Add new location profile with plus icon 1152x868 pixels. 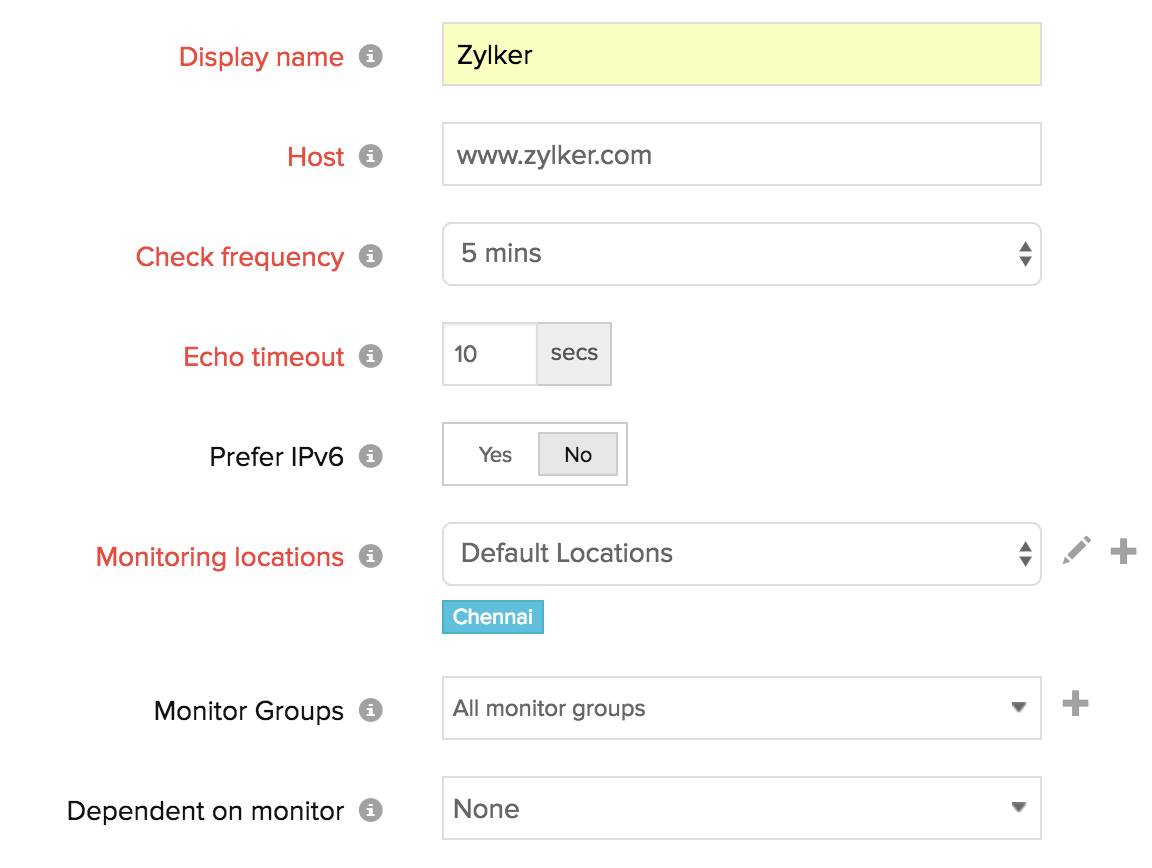(1124, 551)
